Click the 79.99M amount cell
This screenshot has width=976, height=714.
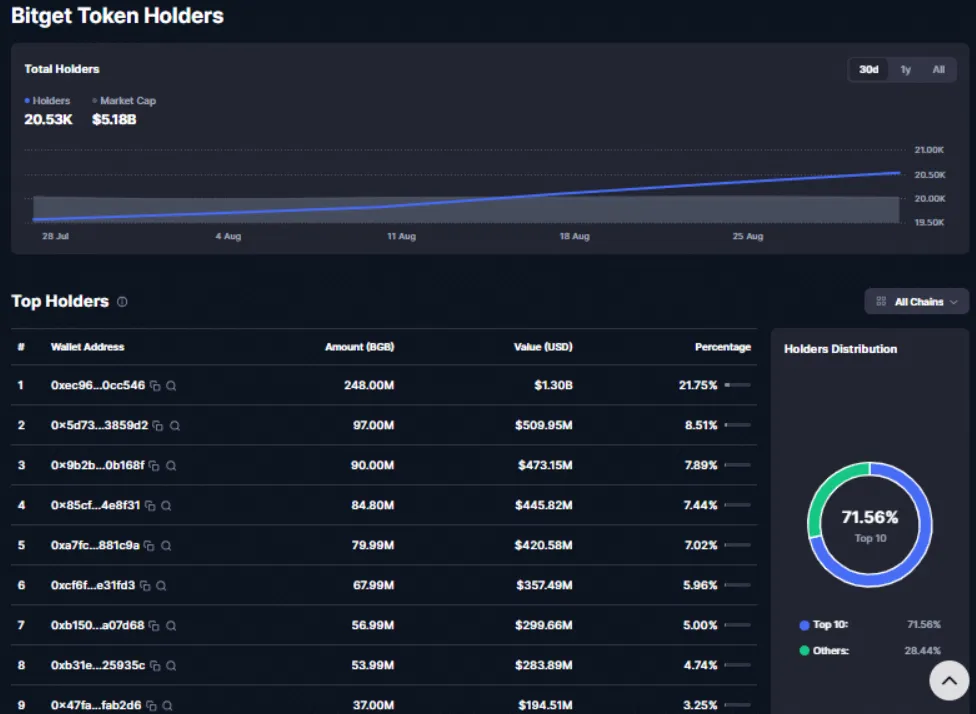(373, 545)
